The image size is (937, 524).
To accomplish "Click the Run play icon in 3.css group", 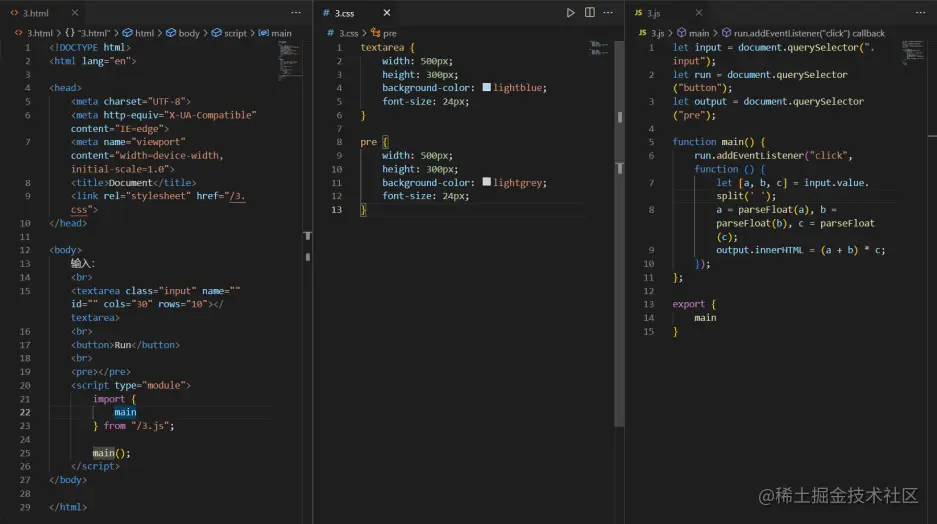I will 571,13.
